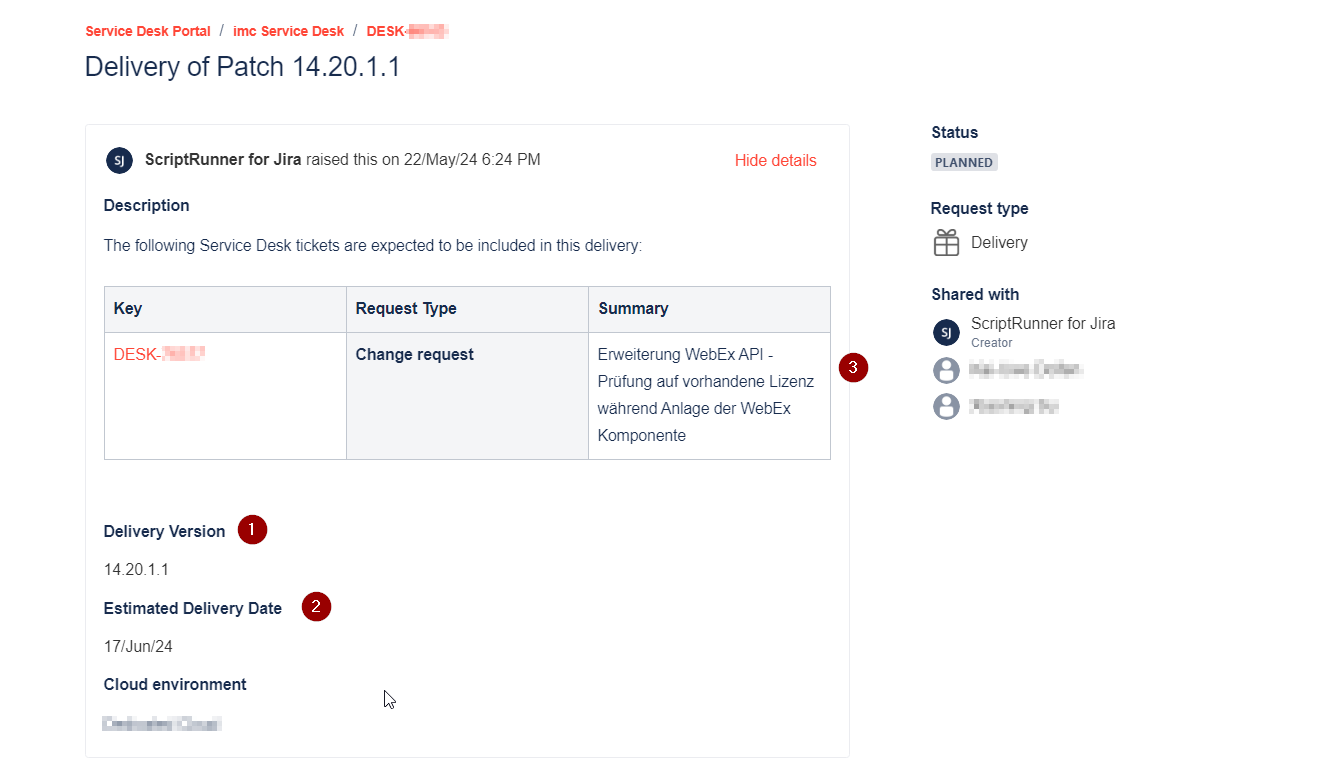Open the DESK ticket breadcrumb link

[x=406, y=31]
